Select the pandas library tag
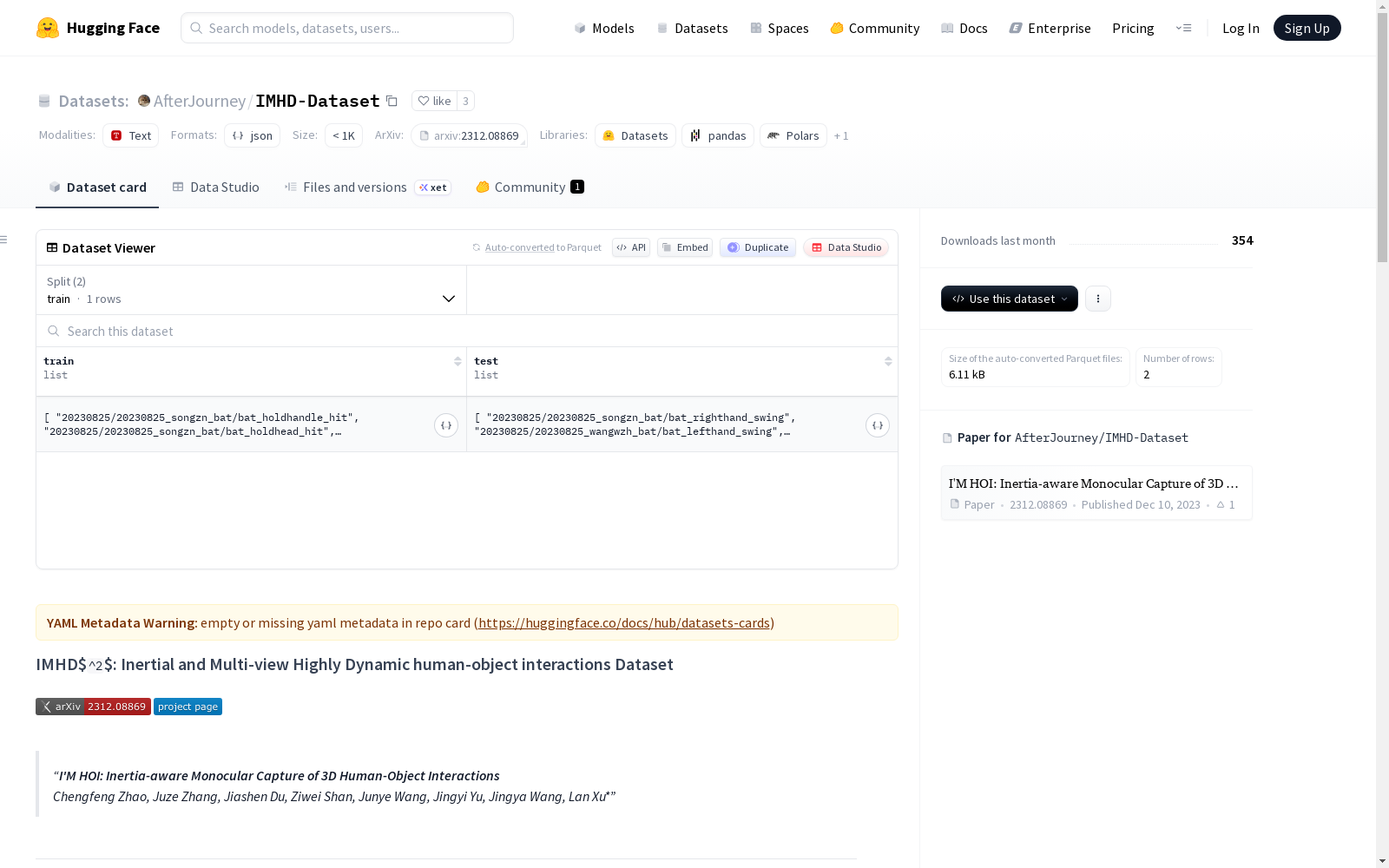Viewport: 1389px width, 868px height. pos(718,135)
